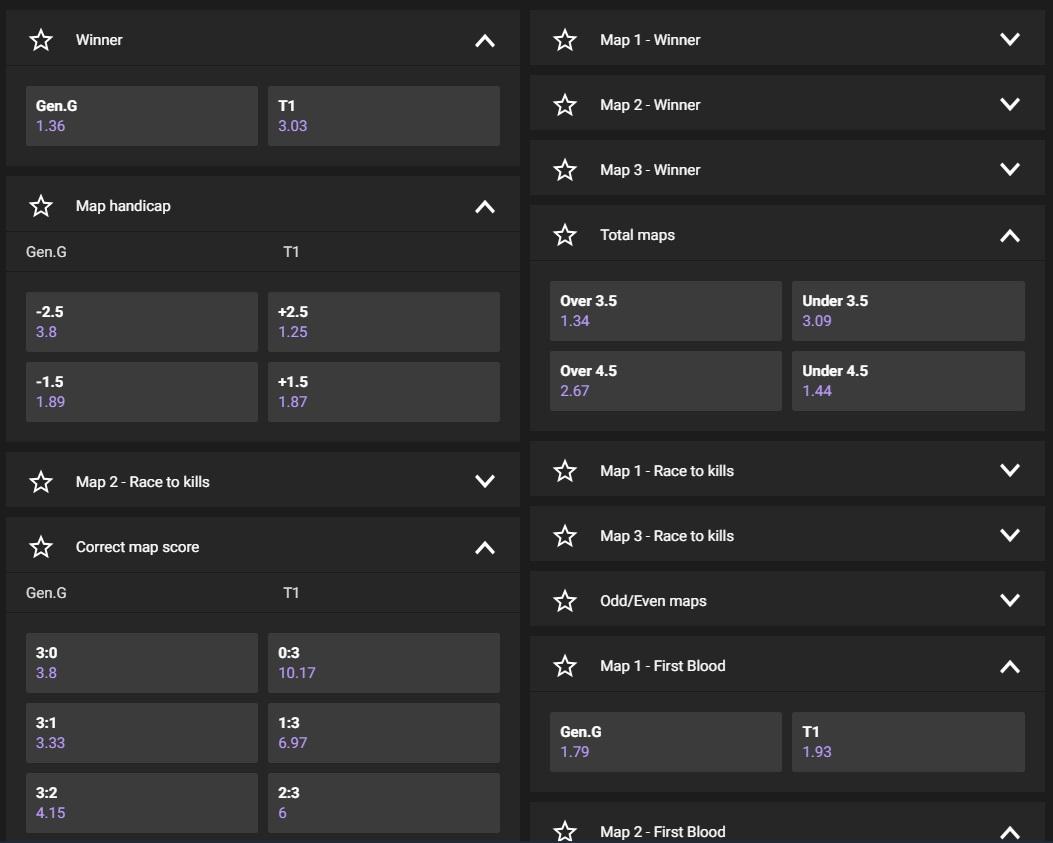Choose correct score 3:1 at 3.33
The height and width of the screenshot is (843, 1053).
(142, 733)
